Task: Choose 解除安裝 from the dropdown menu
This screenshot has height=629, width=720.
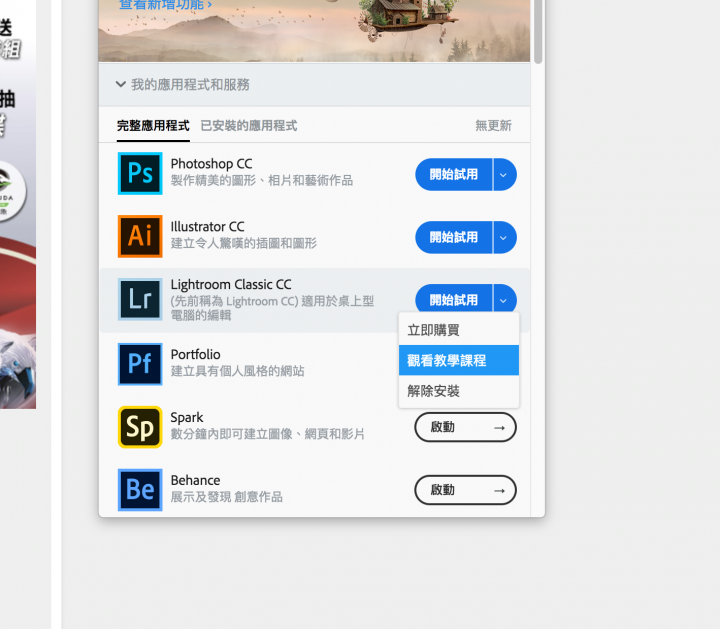Action: [459, 391]
